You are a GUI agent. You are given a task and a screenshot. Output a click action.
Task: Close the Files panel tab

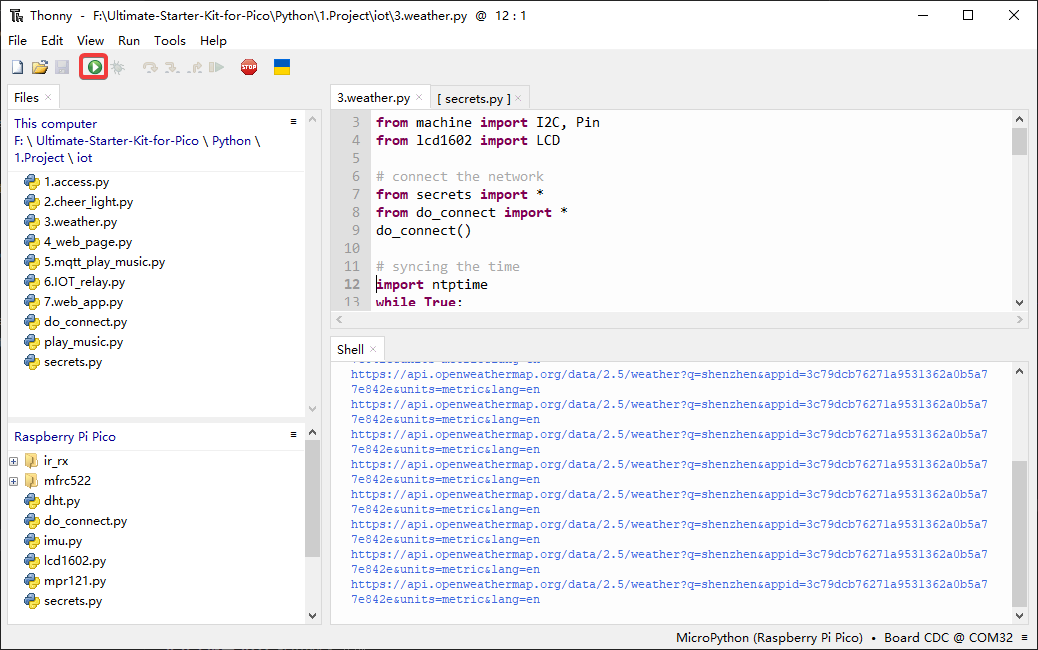coord(48,97)
